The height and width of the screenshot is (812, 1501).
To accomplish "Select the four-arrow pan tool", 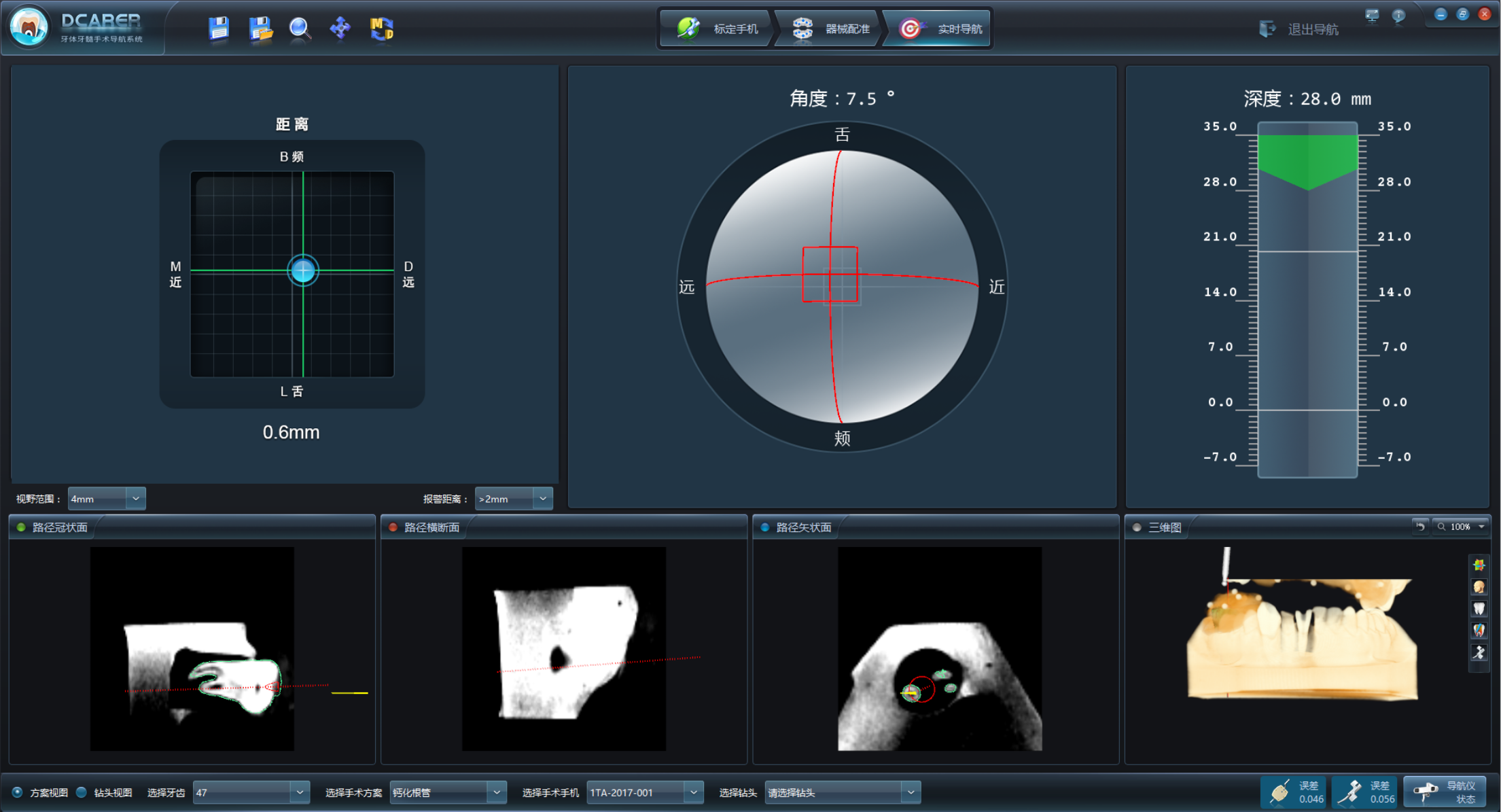I will 340,29.
